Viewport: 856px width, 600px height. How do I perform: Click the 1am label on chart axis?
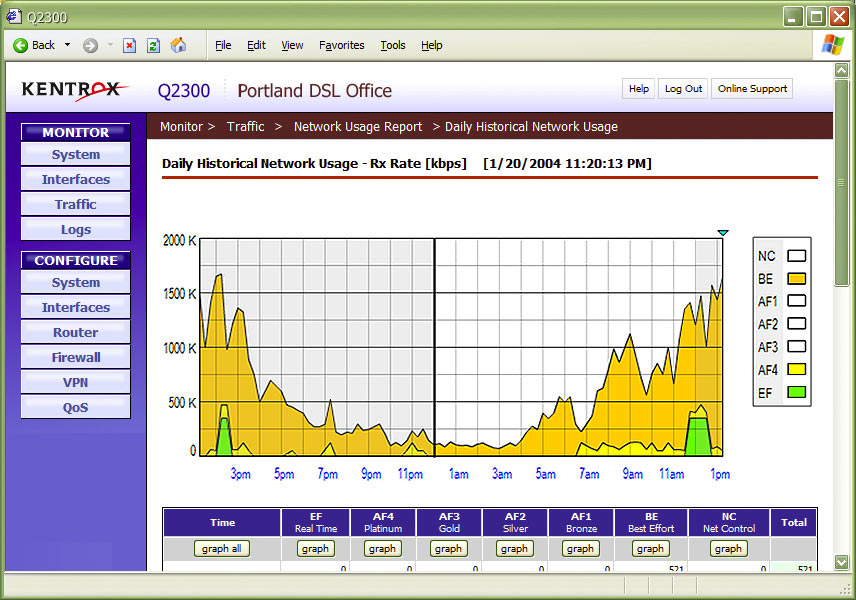click(x=459, y=474)
